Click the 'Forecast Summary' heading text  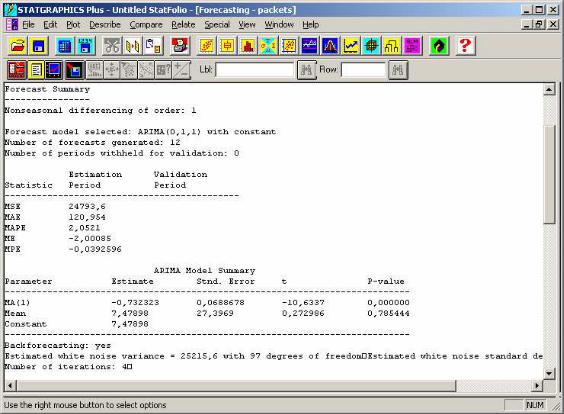pyautogui.click(x=47, y=89)
